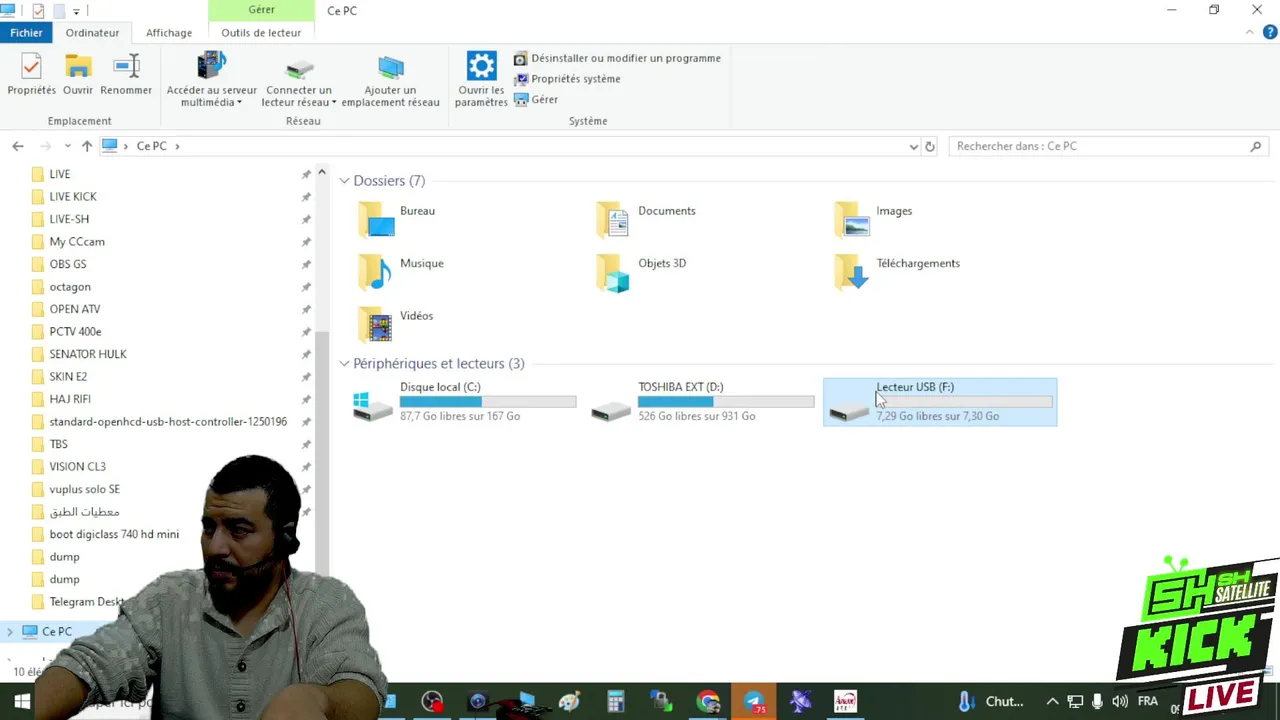1280x720 pixels.
Task: Open the HAJ RIFI sidebar folder
Action: point(70,399)
